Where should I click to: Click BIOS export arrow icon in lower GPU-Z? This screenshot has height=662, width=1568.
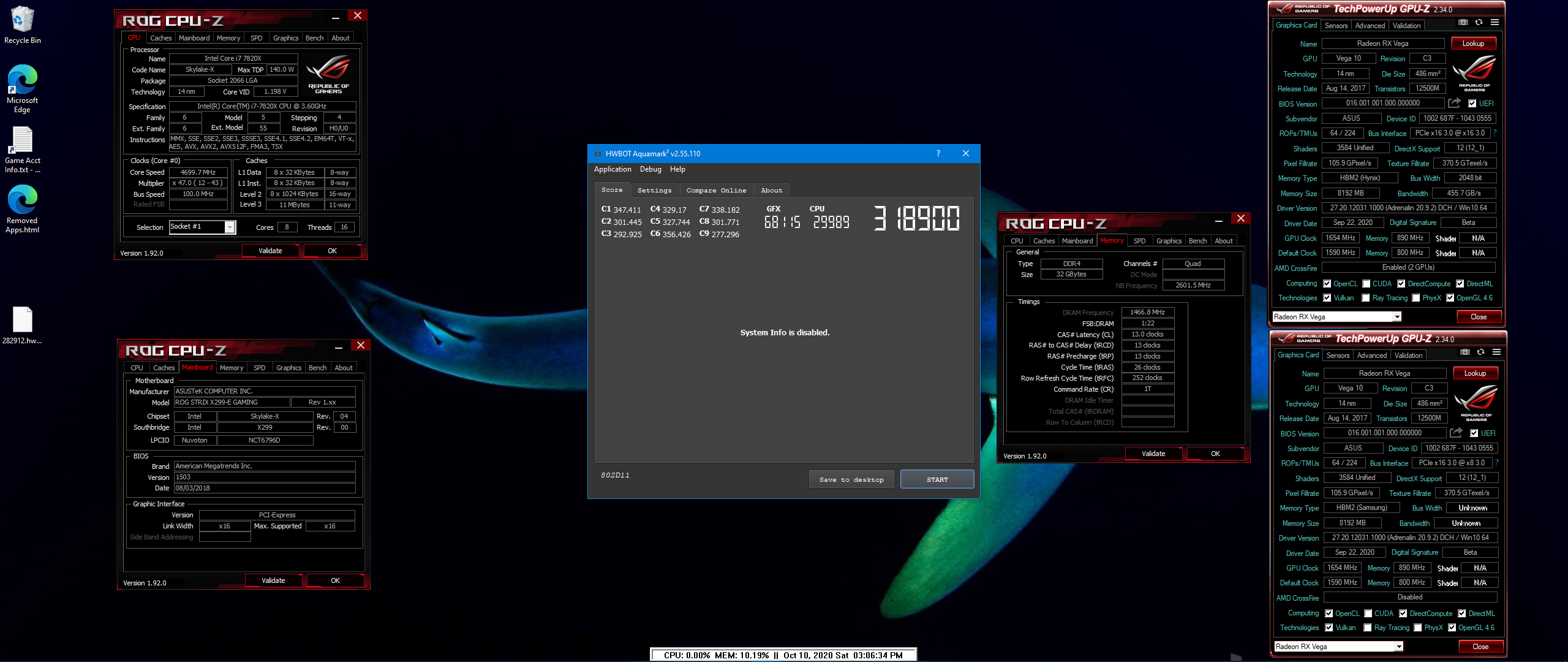pyautogui.click(x=1456, y=433)
